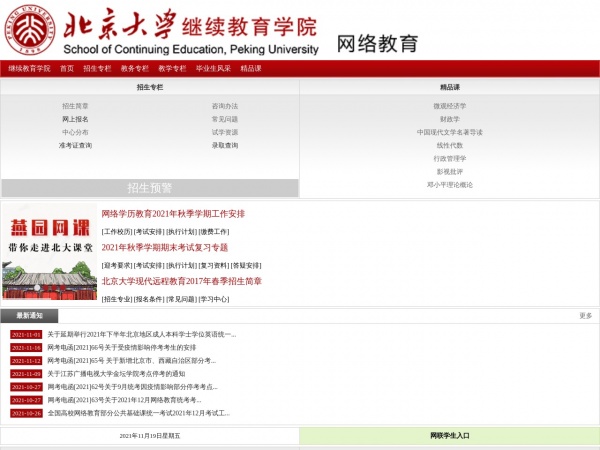The height and width of the screenshot is (450, 600).
Task: Open the 试学资源 link
Action: tap(225, 132)
